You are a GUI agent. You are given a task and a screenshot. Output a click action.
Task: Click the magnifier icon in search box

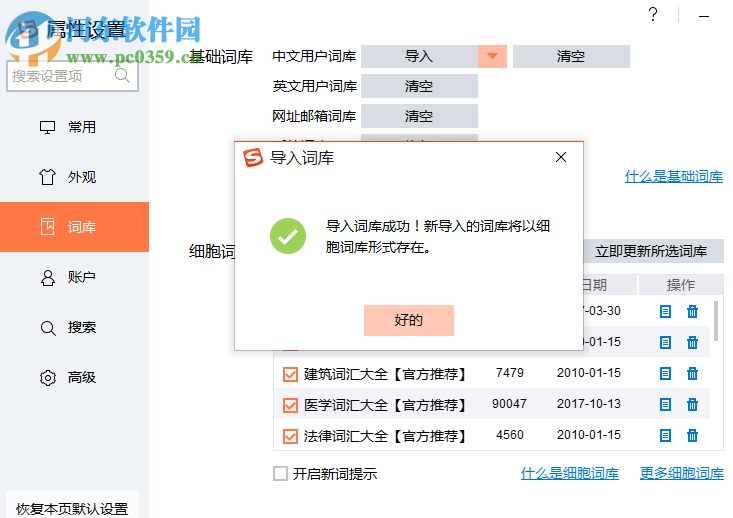(x=122, y=75)
